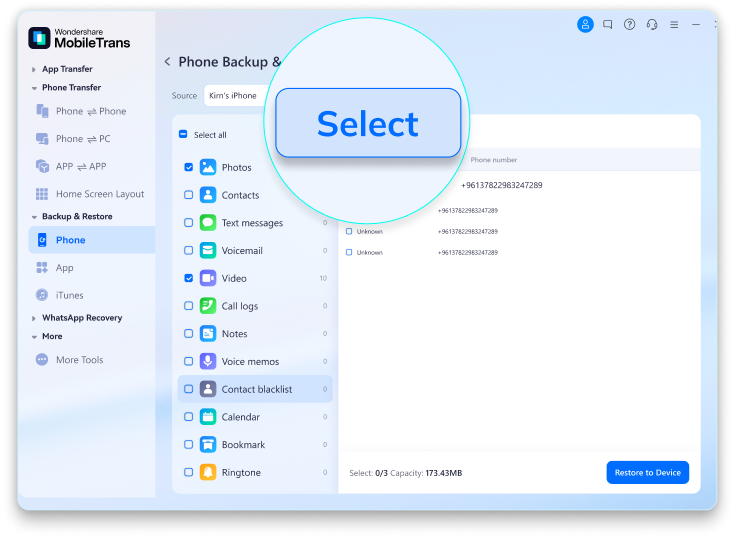This screenshot has height=539, width=735.
Task: Open the hamburger menu icon
Action: click(674, 25)
